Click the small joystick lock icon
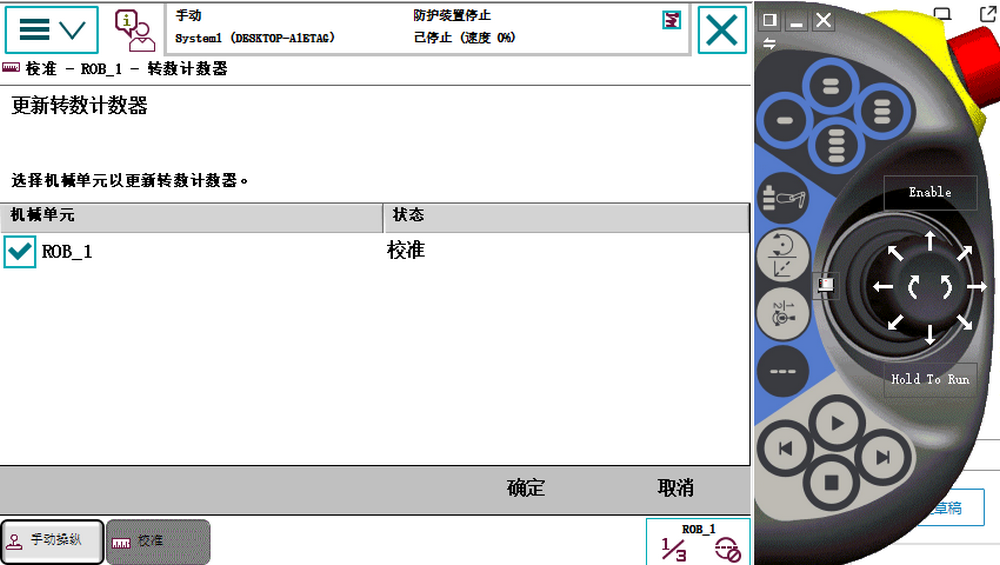 (826, 284)
